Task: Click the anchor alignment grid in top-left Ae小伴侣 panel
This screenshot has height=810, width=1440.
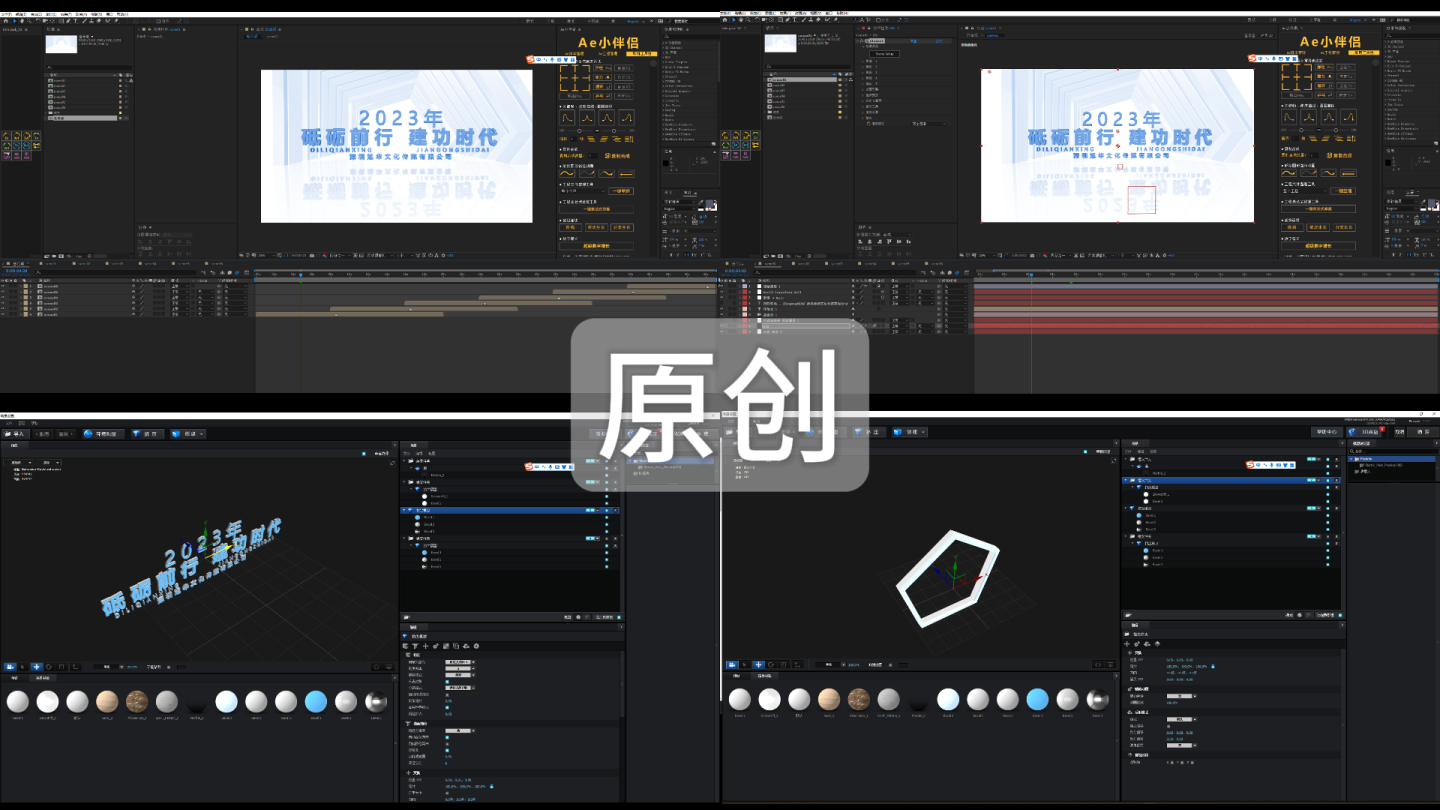Action: point(575,78)
